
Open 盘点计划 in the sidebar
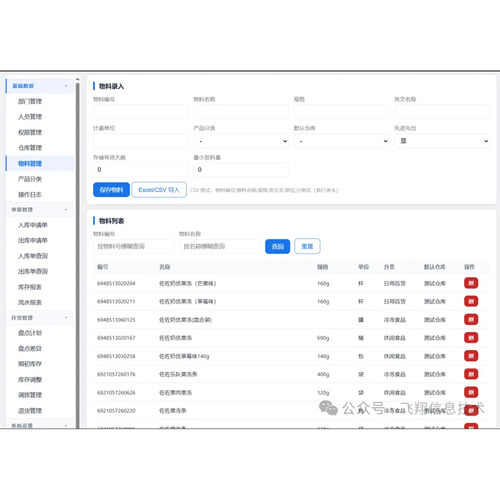(x=30, y=333)
